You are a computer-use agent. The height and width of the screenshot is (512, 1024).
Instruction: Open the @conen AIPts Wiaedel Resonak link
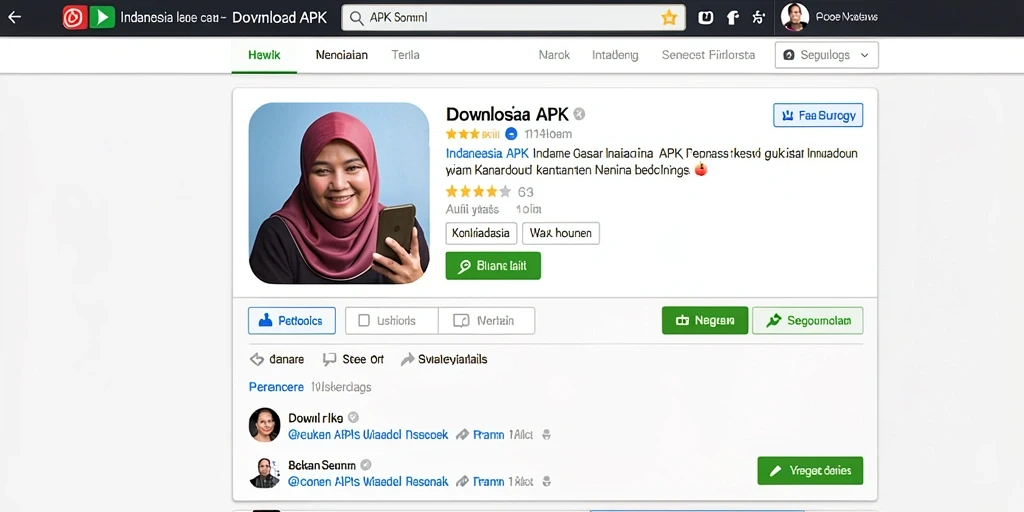tap(368, 482)
